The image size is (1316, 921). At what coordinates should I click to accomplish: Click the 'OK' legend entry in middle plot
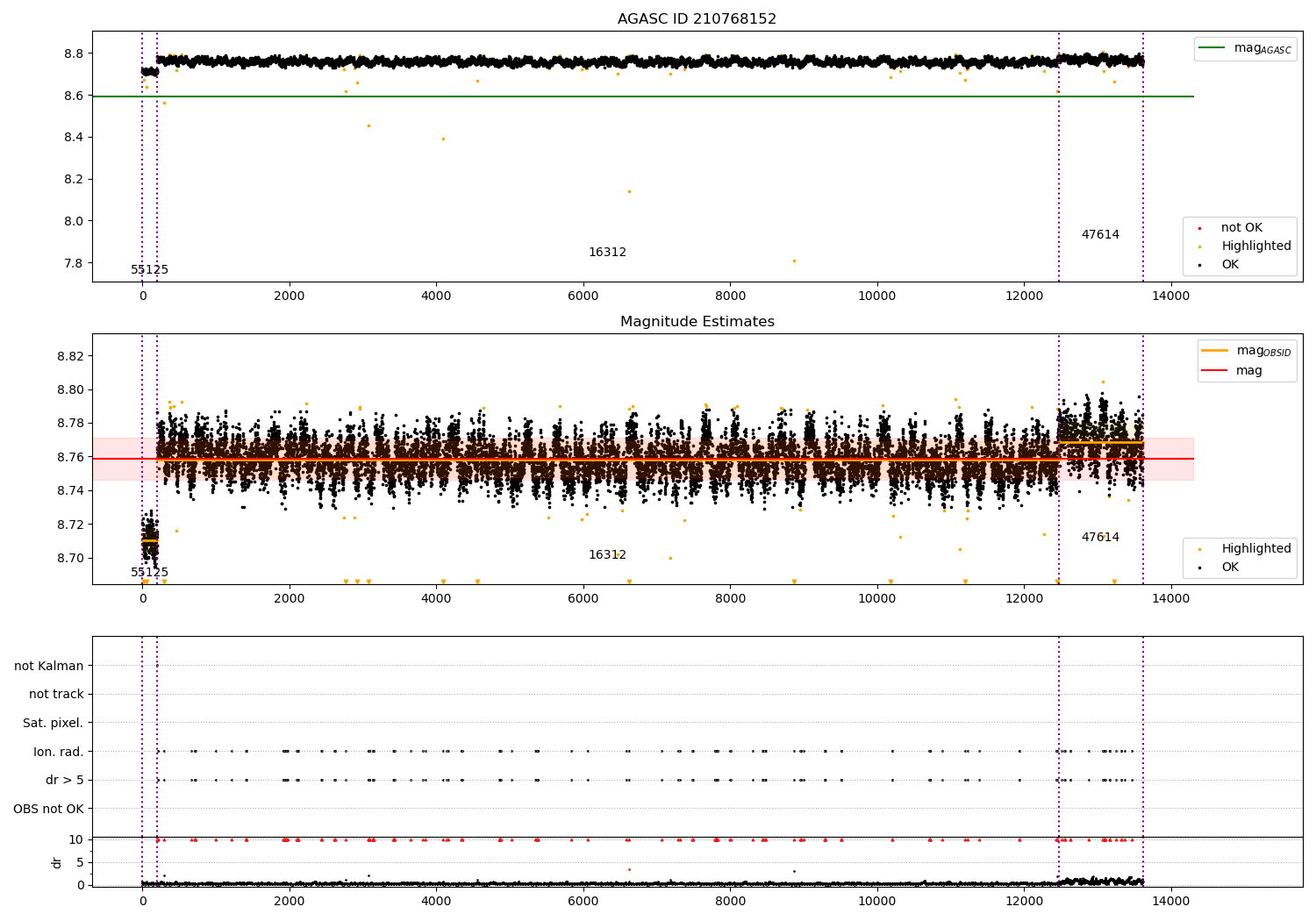1219,568
